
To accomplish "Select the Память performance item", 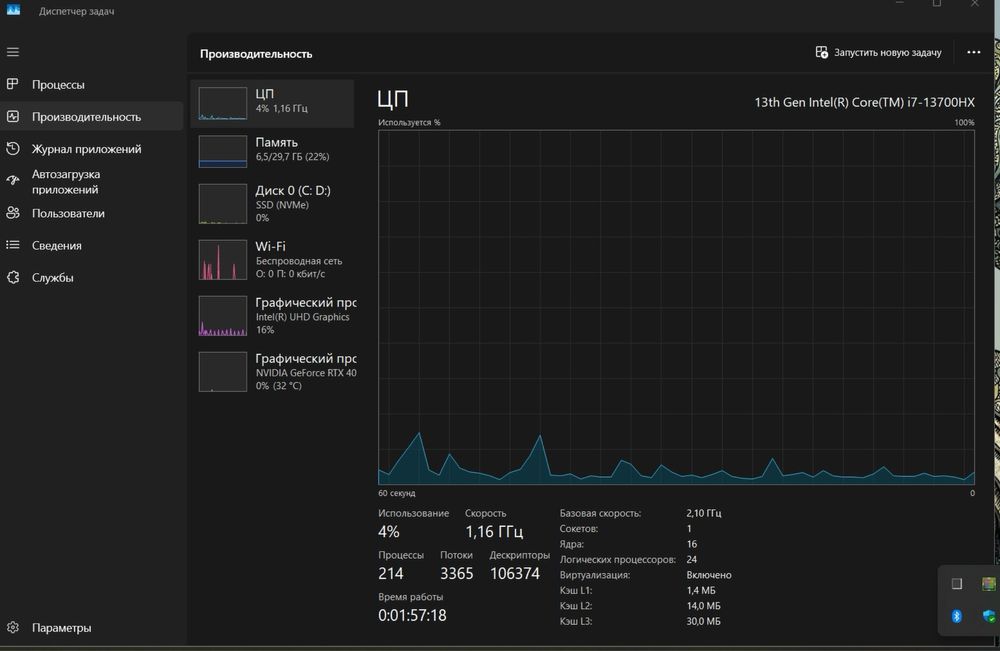I will click(x=272, y=151).
